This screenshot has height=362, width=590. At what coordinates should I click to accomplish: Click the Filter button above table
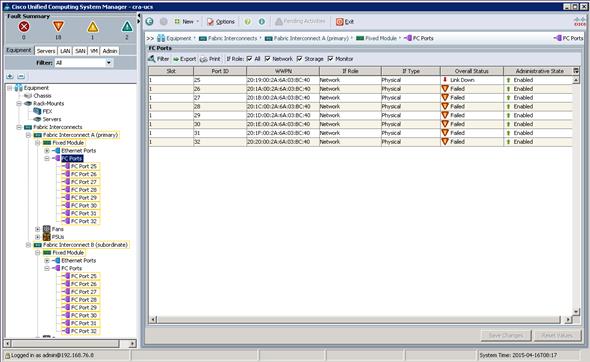[x=158, y=59]
